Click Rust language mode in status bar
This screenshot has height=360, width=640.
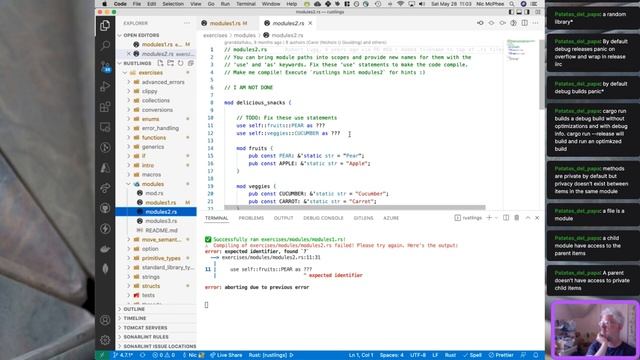pyautogui.click(x=450, y=355)
